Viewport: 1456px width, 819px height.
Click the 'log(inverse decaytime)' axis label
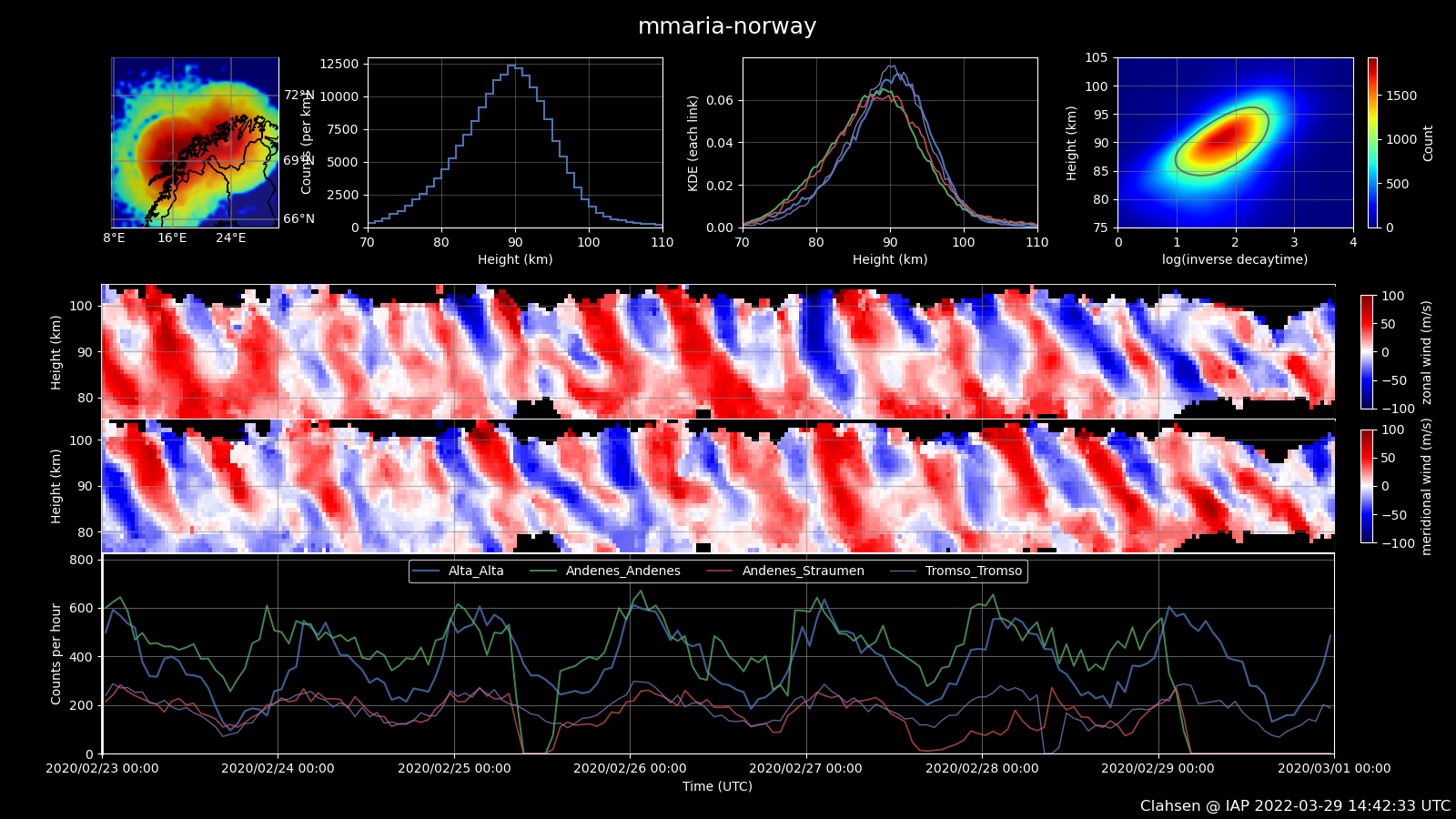1235,259
